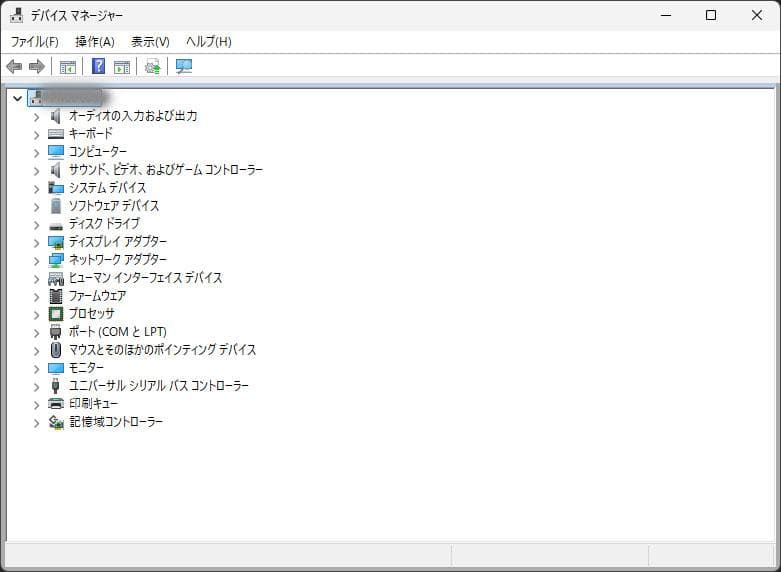
Task: Scan for hardware changes monitor icon
Action: [x=184, y=66]
